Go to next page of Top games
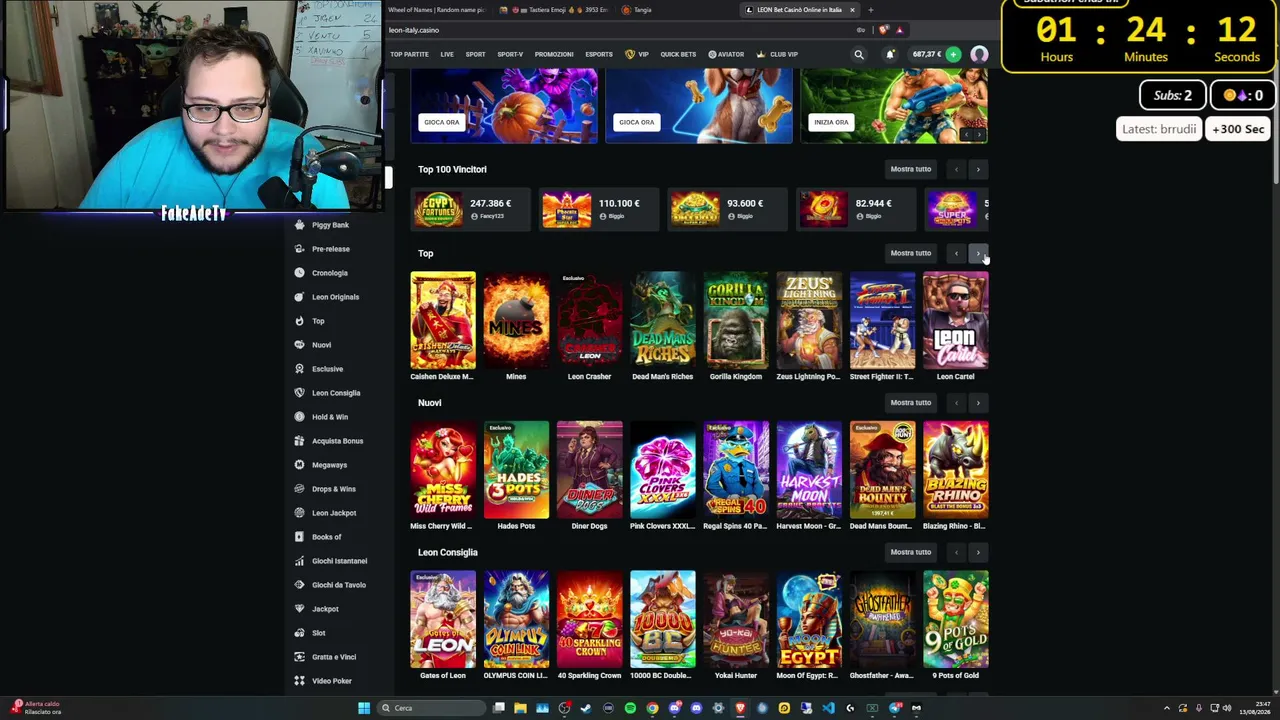The image size is (1280, 720). (x=978, y=253)
